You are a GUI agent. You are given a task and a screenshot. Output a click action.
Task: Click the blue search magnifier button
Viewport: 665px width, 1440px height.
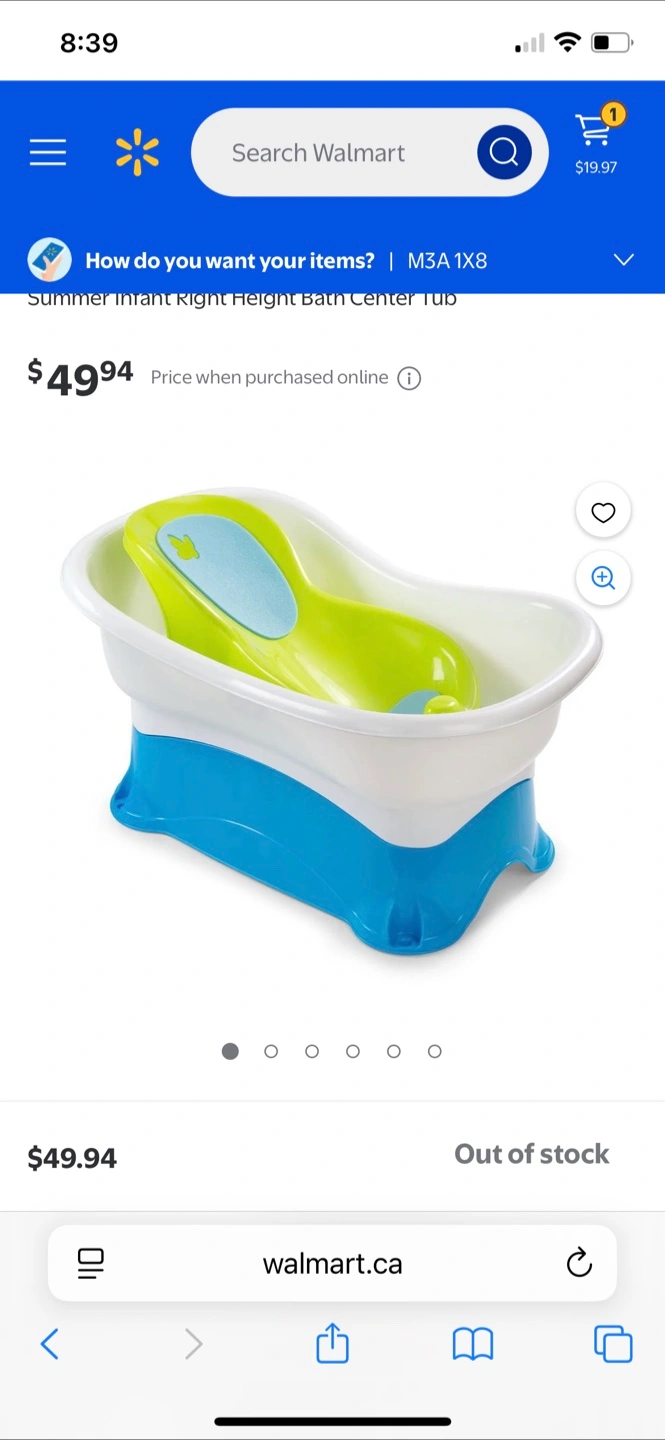pos(504,153)
